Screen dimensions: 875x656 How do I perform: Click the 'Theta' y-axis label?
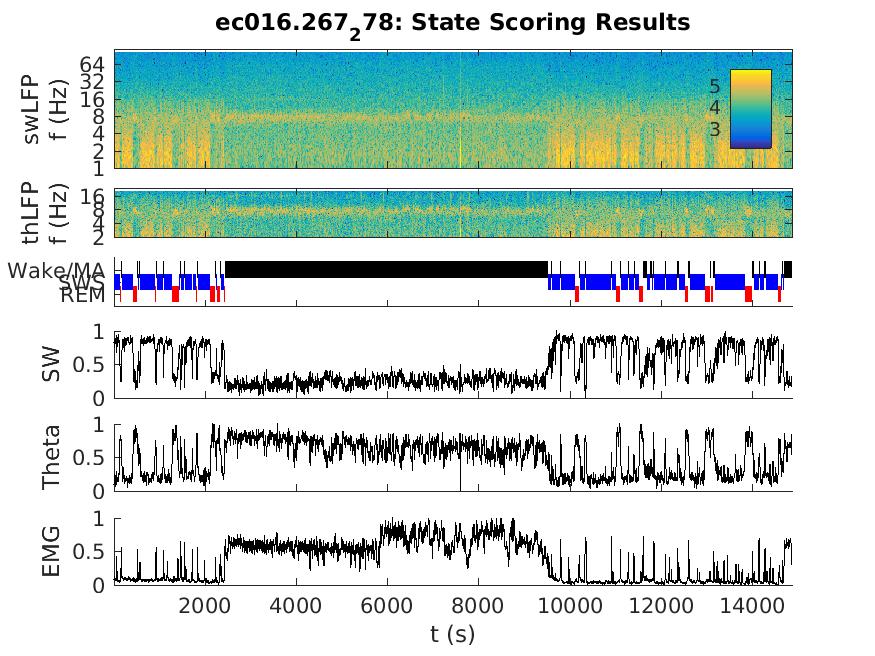pos(51,457)
